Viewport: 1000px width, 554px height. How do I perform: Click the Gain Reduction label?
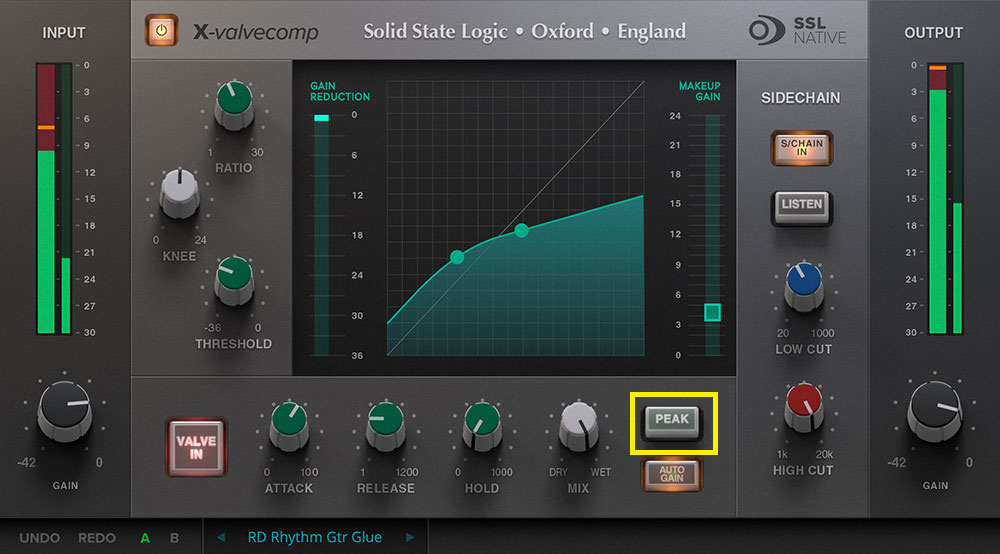[x=340, y=91]
